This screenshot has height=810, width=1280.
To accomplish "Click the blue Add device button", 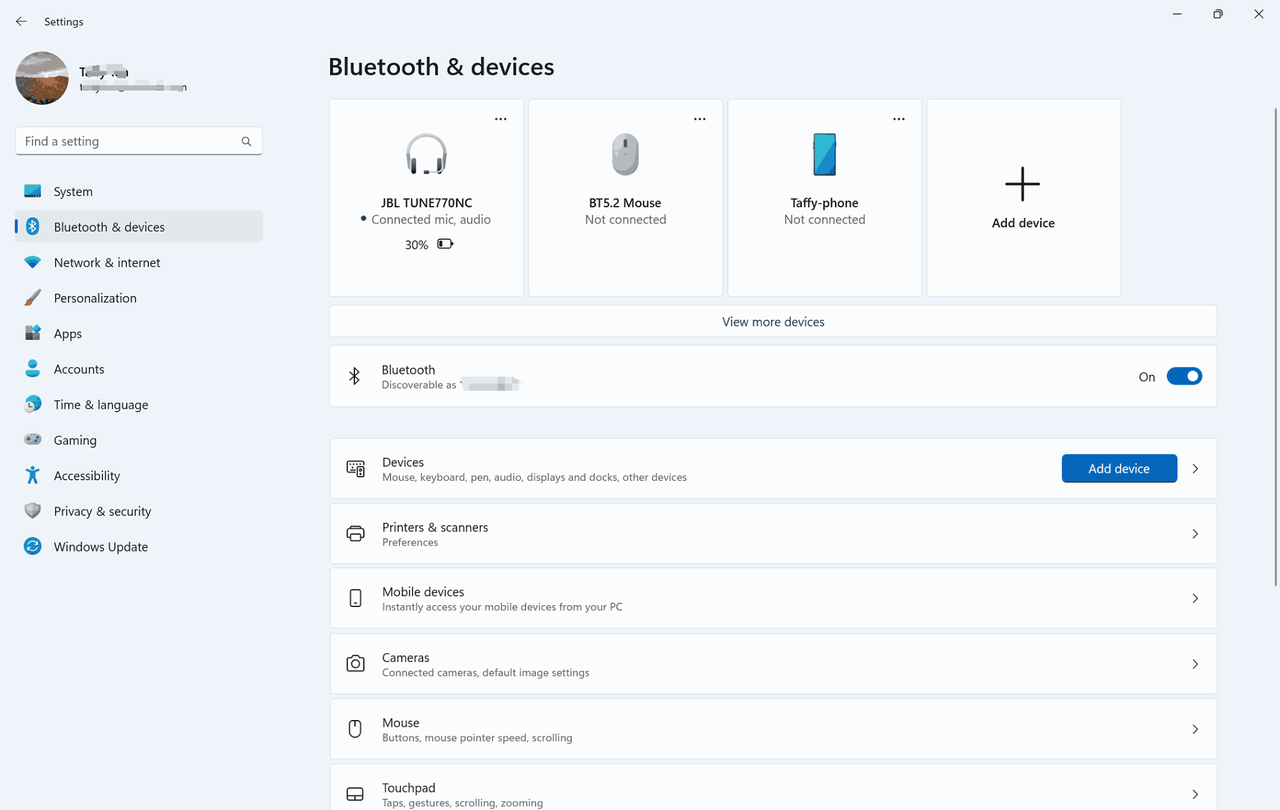I will 1118,469.
